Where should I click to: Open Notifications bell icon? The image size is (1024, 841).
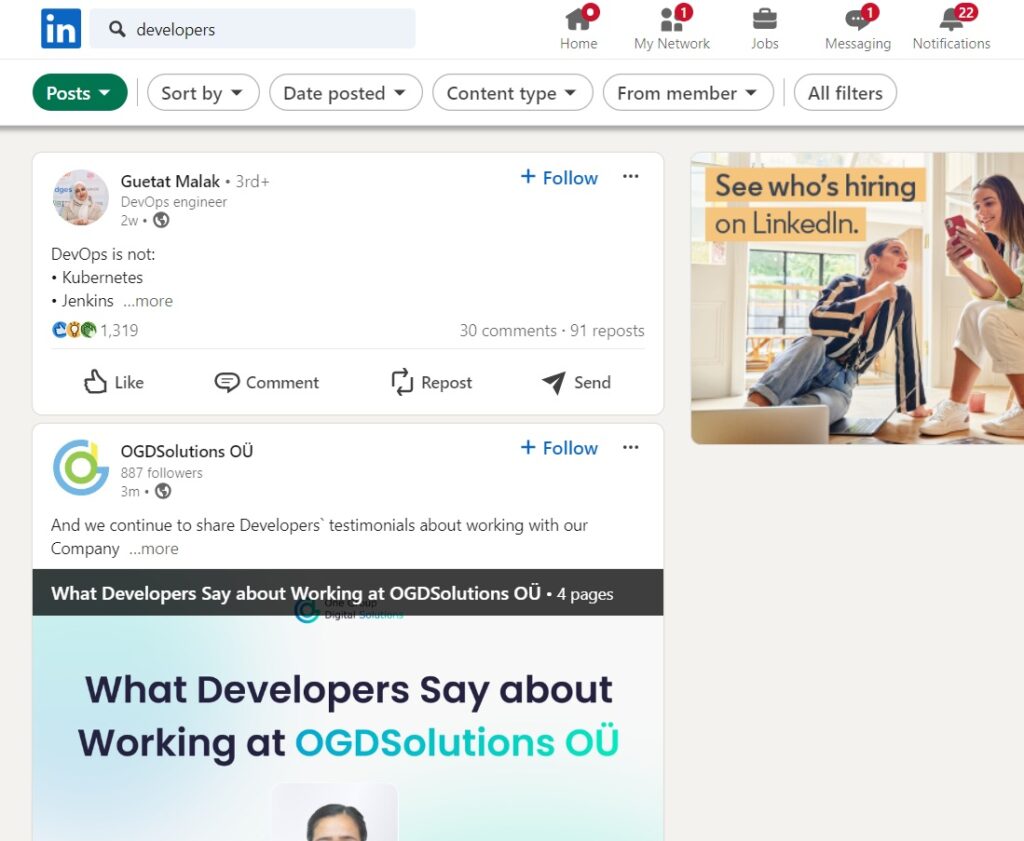(x=951, y=20)
